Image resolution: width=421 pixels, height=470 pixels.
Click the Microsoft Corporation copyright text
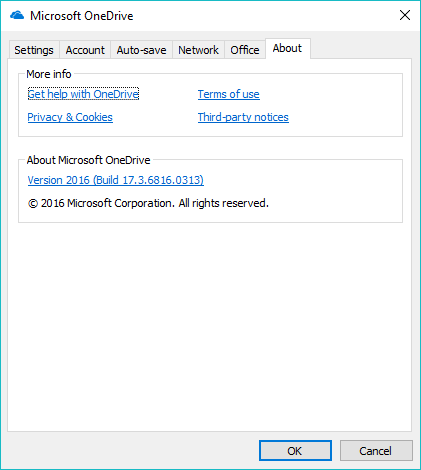pyautogui.click(x=148, y=203)
